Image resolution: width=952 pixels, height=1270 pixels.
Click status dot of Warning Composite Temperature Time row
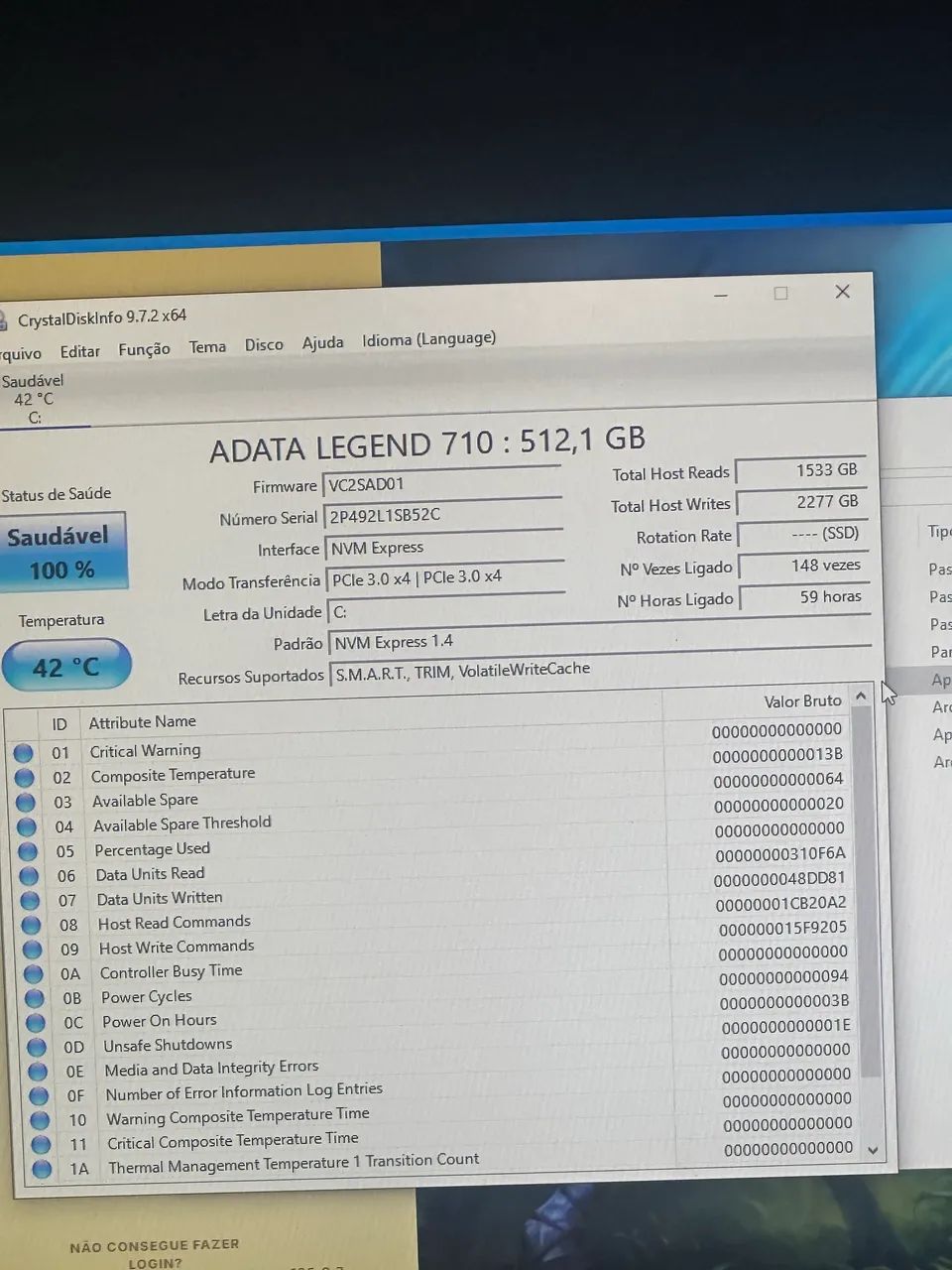[40, 1120]
